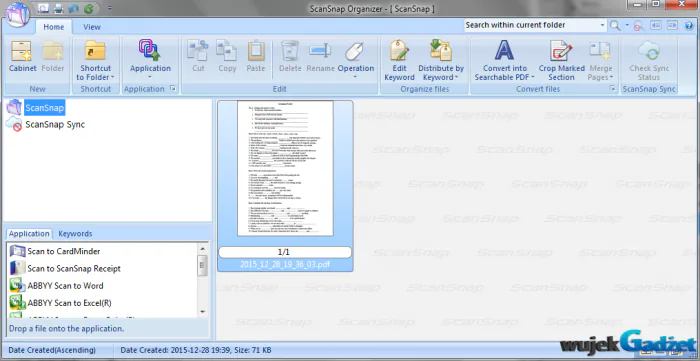Image resolution: width=700 pixels, height=361 pixels.
Task: Open Help with the question mark icon
Action: (689, 25)
